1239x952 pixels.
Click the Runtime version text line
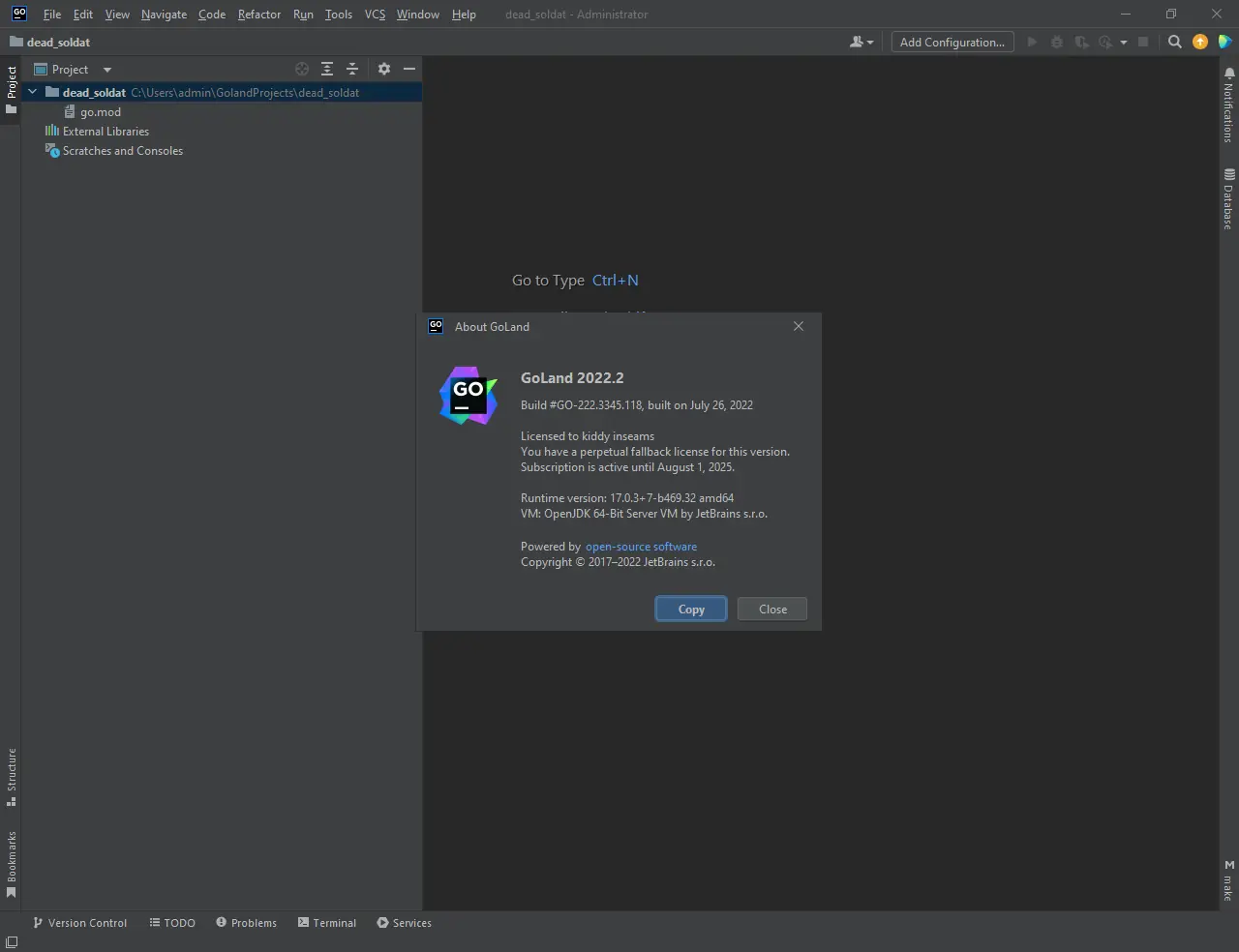627,498
